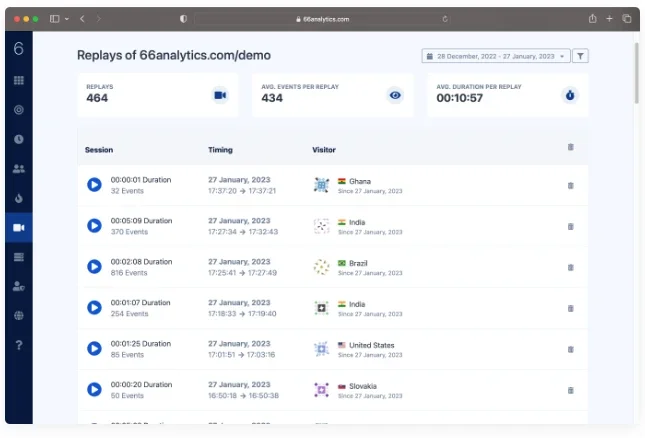The image size is (645, 438).
Task: Play the 00:00:20 Slovakia replay
Action: coord(94,389)
